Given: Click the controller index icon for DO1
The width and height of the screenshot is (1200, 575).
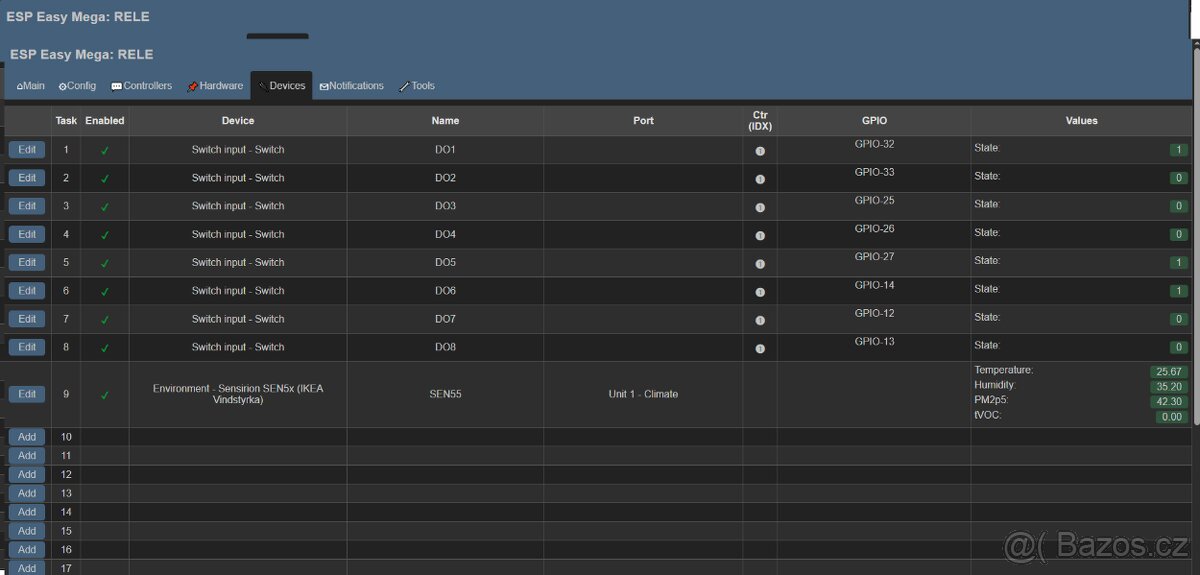Looking at the screenshot, I should coord(760,151).
